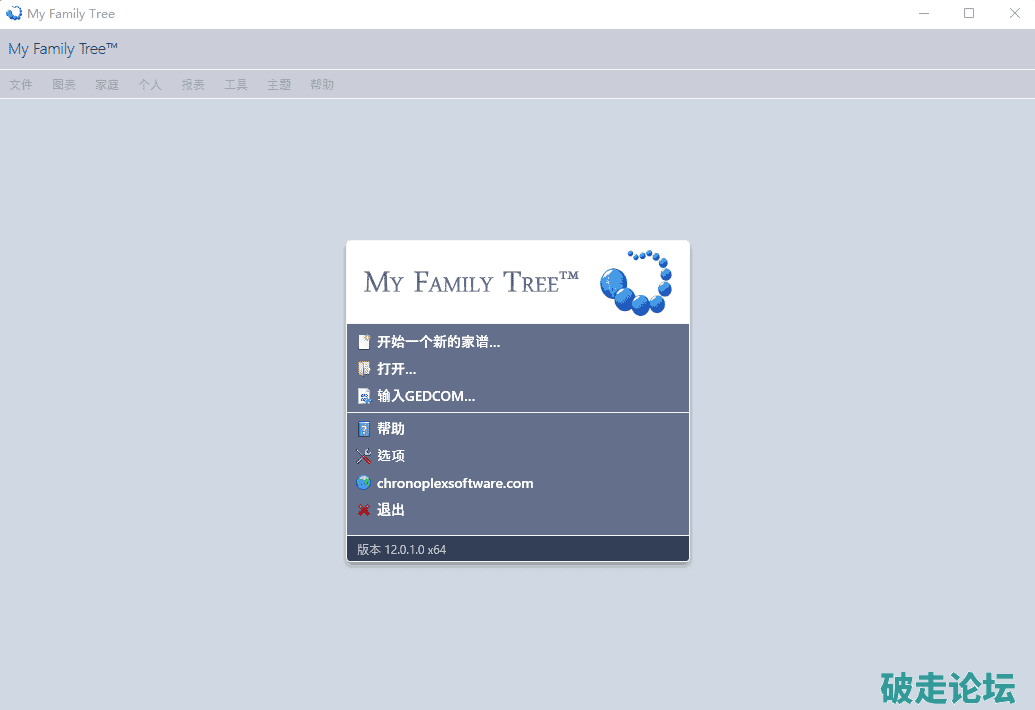Select the 家庭 menu
The image size is (1035, 710).
(x=107, y=85)
